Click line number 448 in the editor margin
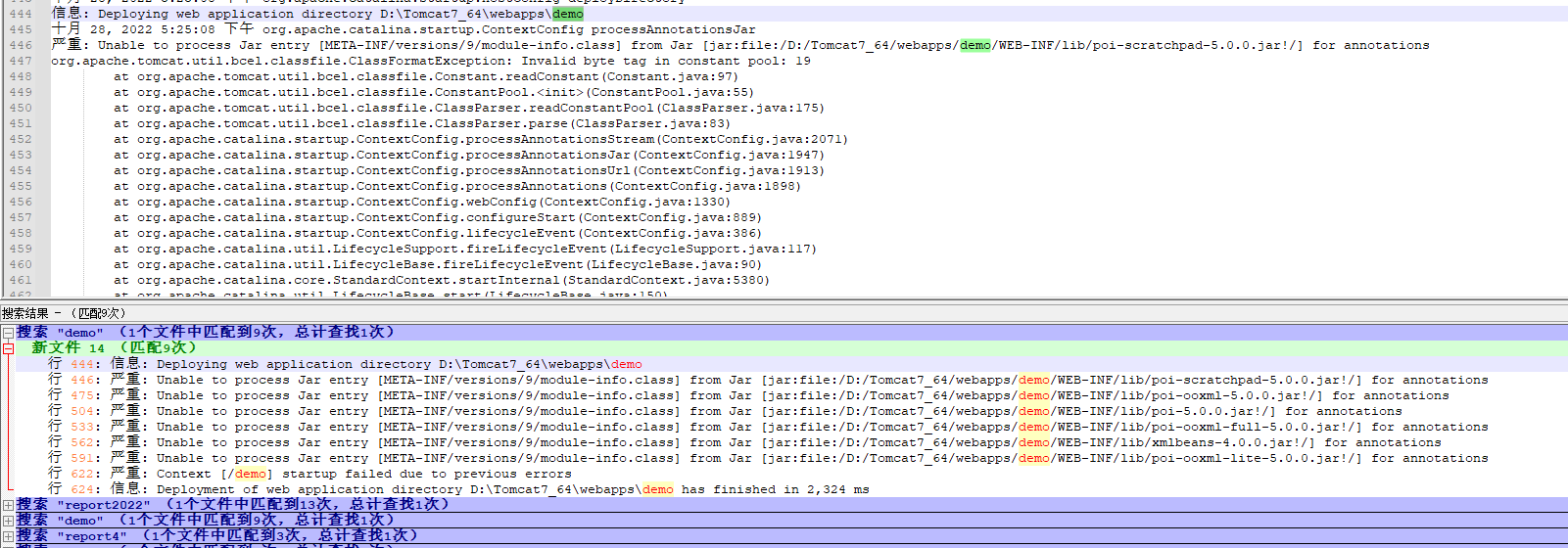This screenshot has height=548, width=1568. (x=21, y=76)
